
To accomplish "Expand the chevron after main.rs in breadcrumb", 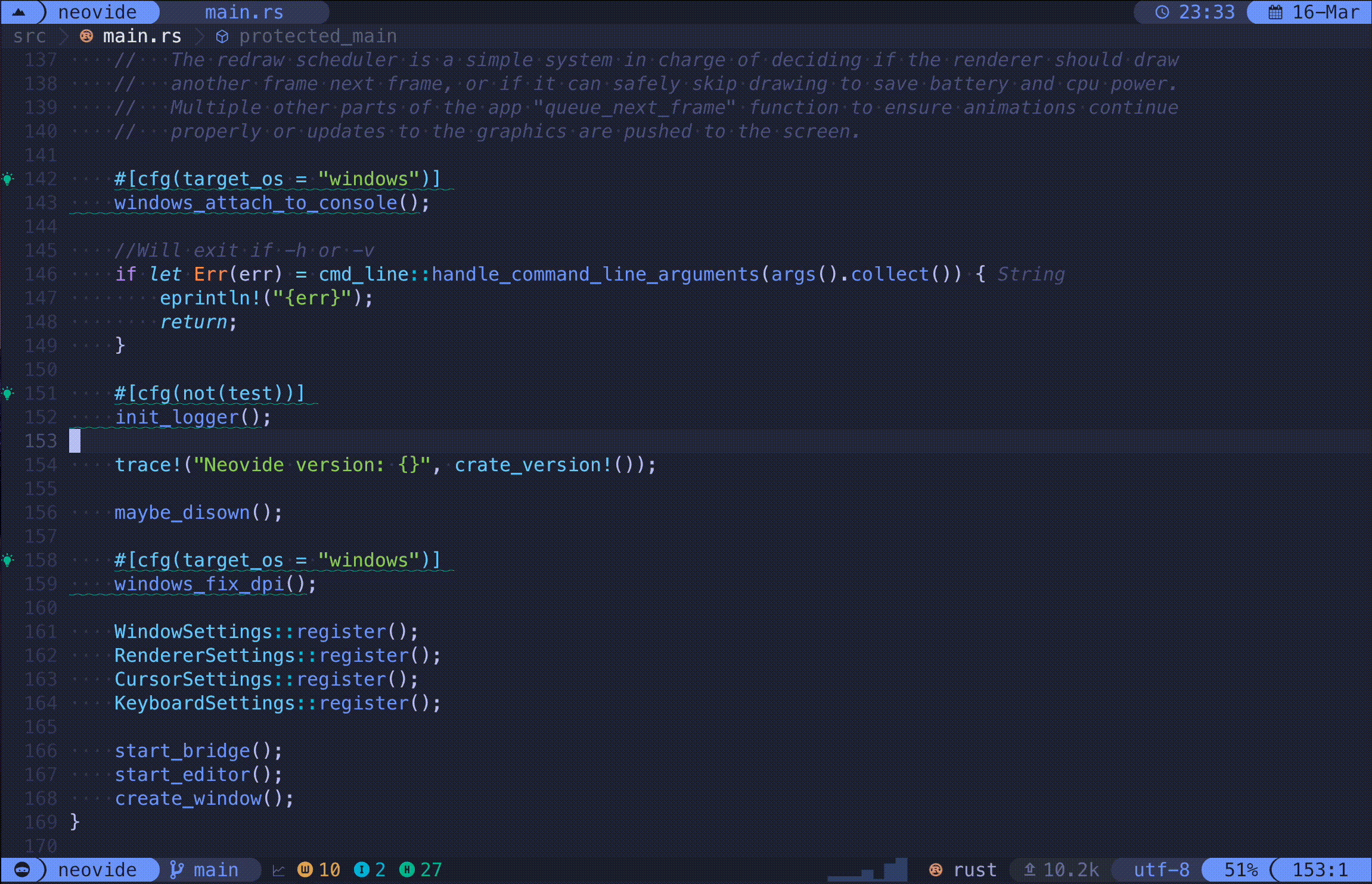I will click(x=200, y=36).
